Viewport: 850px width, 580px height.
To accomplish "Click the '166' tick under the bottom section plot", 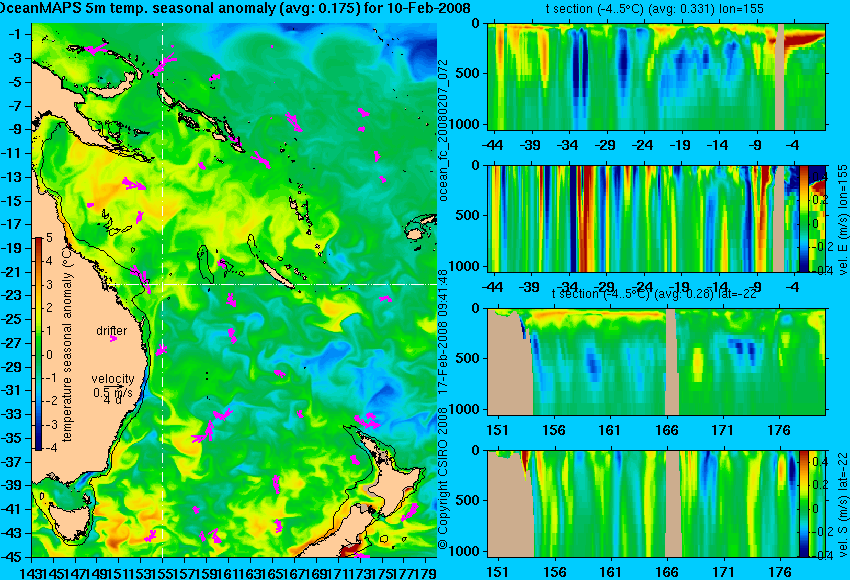I will click(667, 572).
